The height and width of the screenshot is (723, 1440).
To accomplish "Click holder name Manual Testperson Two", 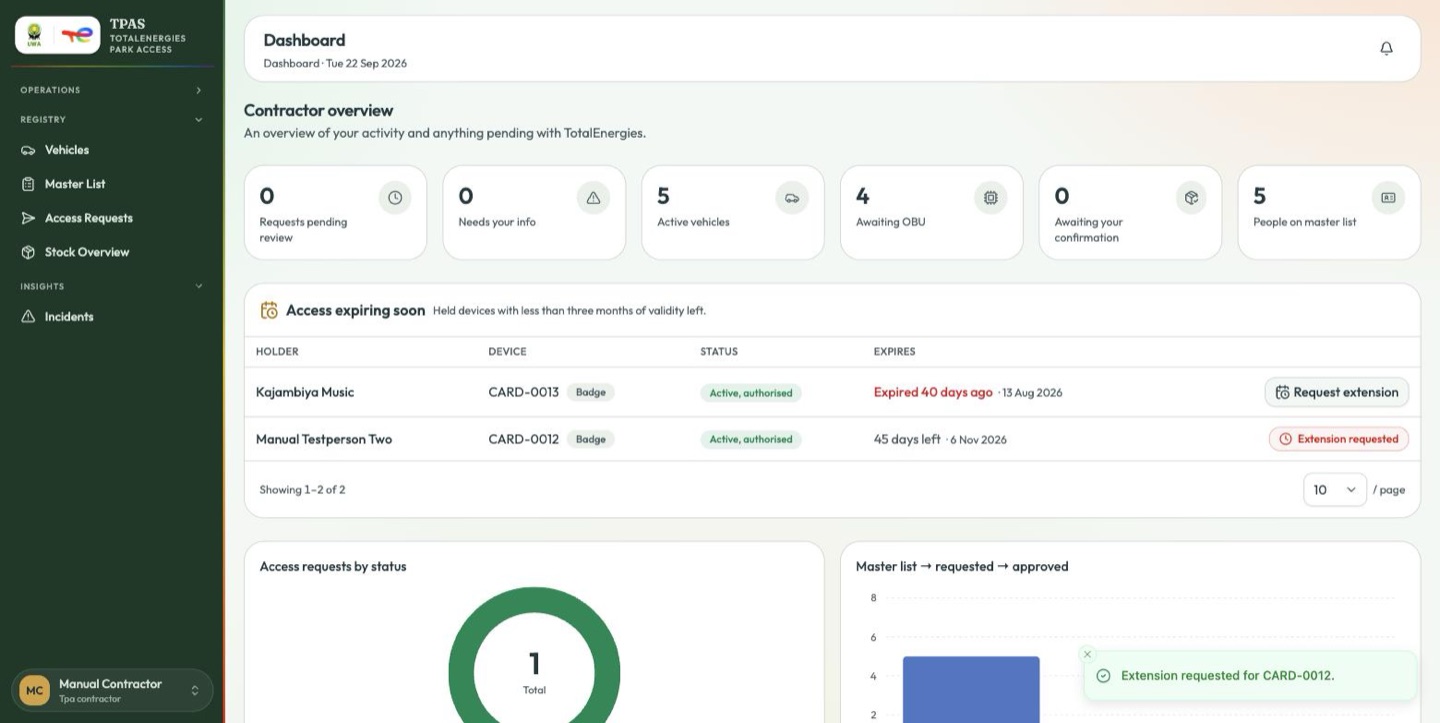I will tap(324, 439).
